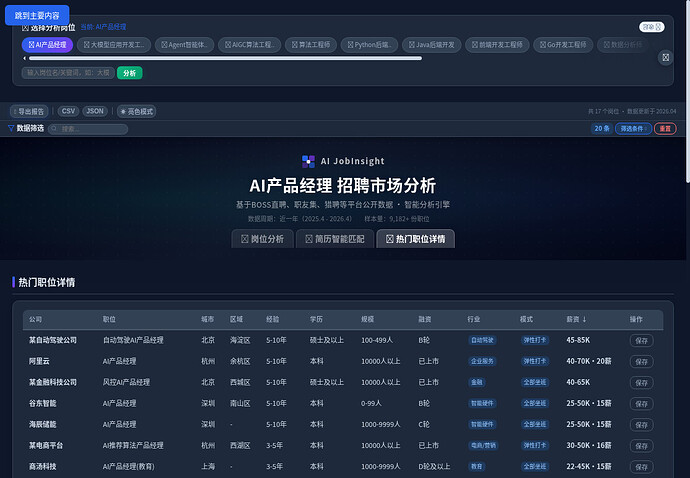Image resolution: width=690 pixels, height=478 pixels.
Task: Click the round icon button right of the job chips
Action: [x=665, y=57]
